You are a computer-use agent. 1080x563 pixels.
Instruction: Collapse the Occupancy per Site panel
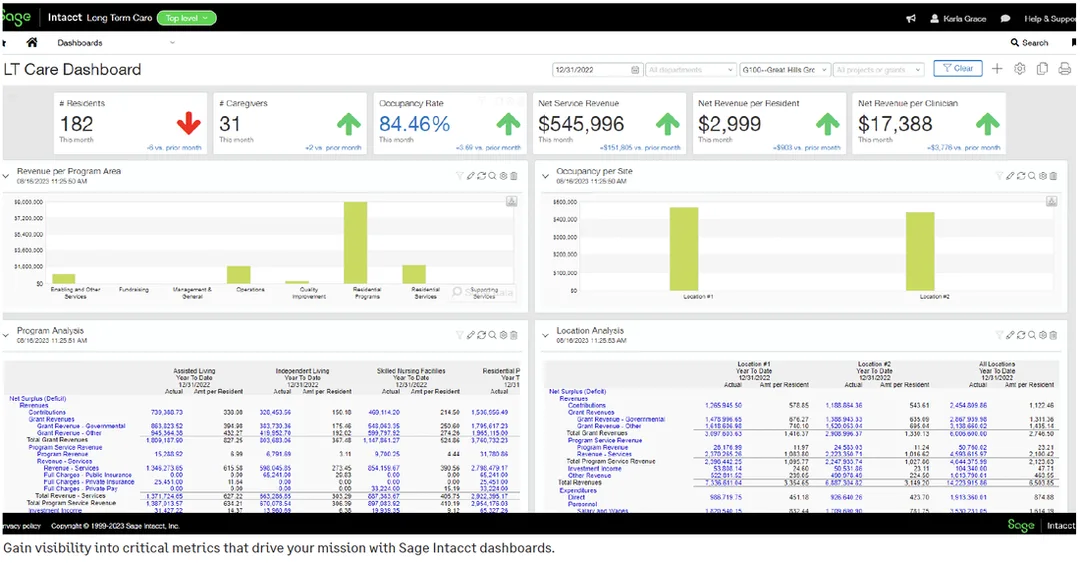(546, 176)
